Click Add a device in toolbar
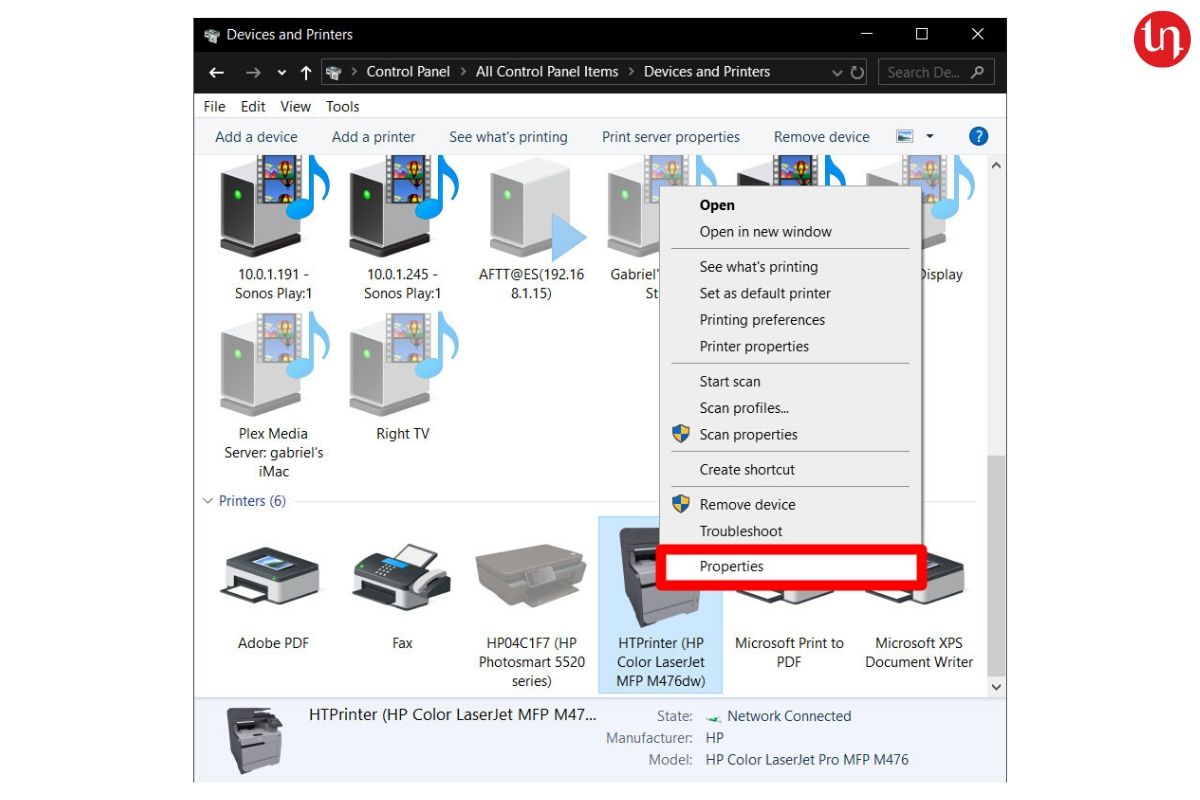The width and height of the screenshot is (1200, 800). click(x=256, y=137)
